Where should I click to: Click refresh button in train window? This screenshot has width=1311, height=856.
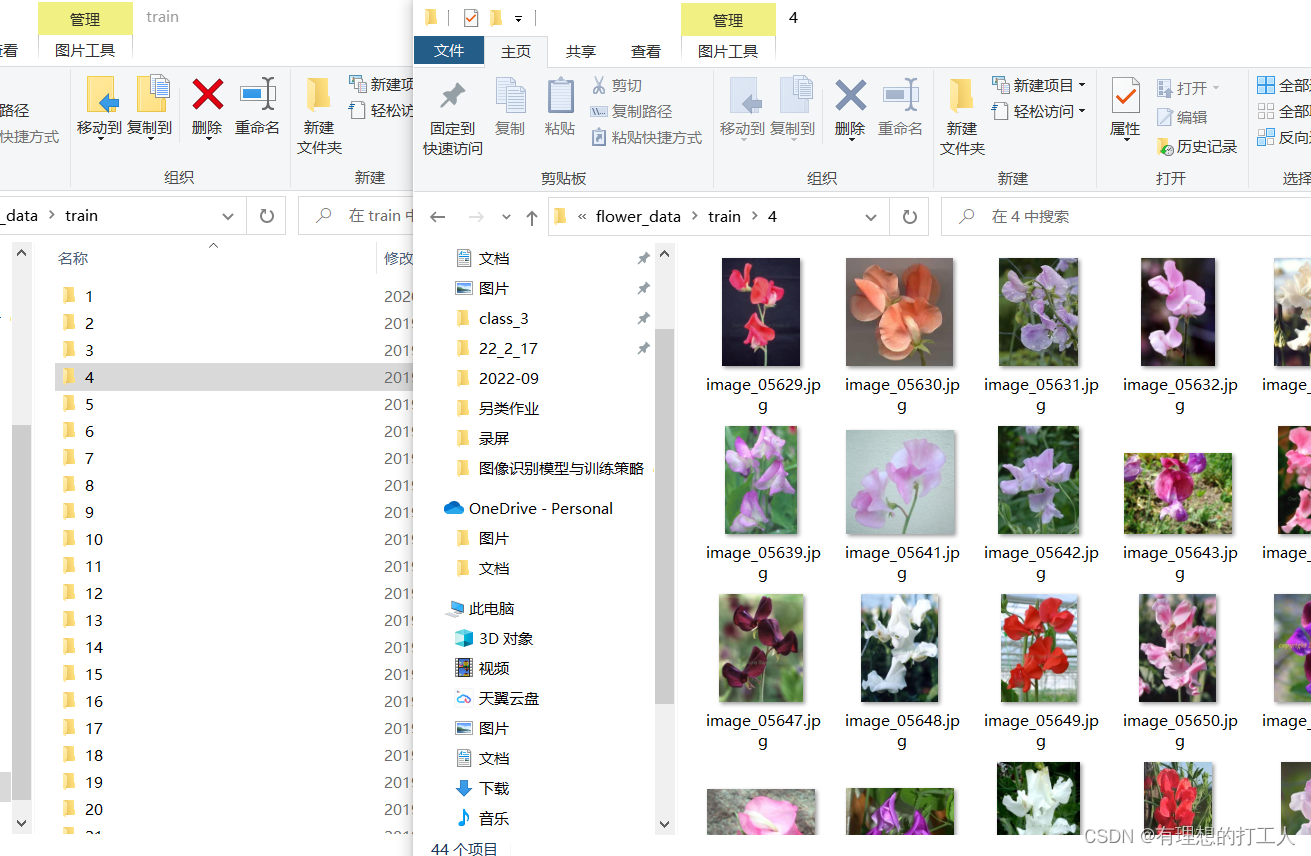(267, 216)
